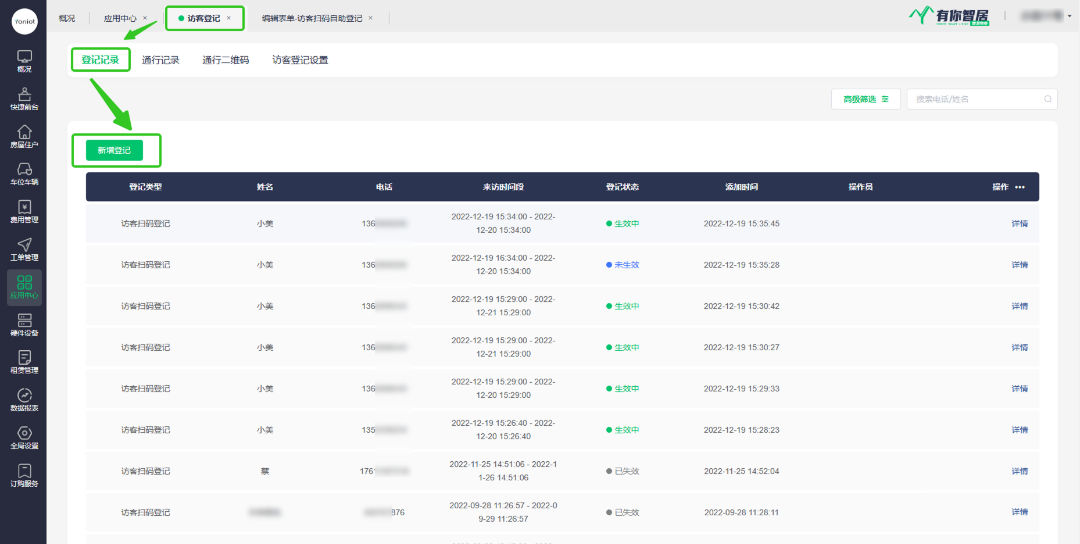Open 详情 for the first record
Screen dimensions: 1080x544
coord(1019,223)
